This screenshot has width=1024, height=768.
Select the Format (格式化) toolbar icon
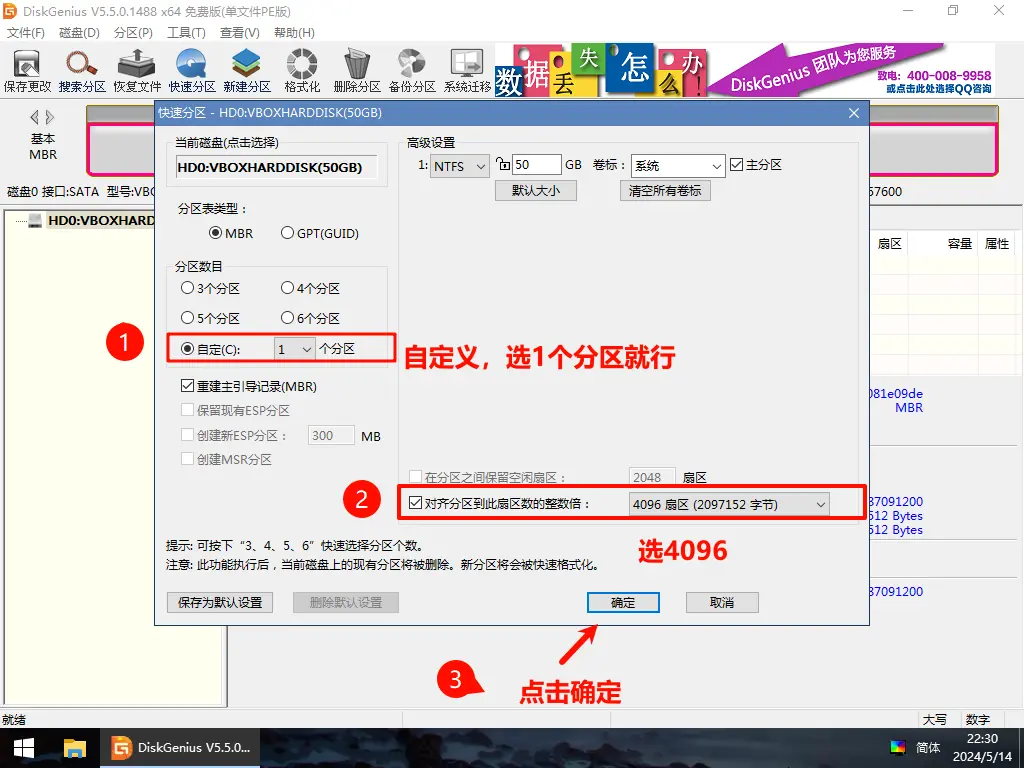tap(302, 71)
